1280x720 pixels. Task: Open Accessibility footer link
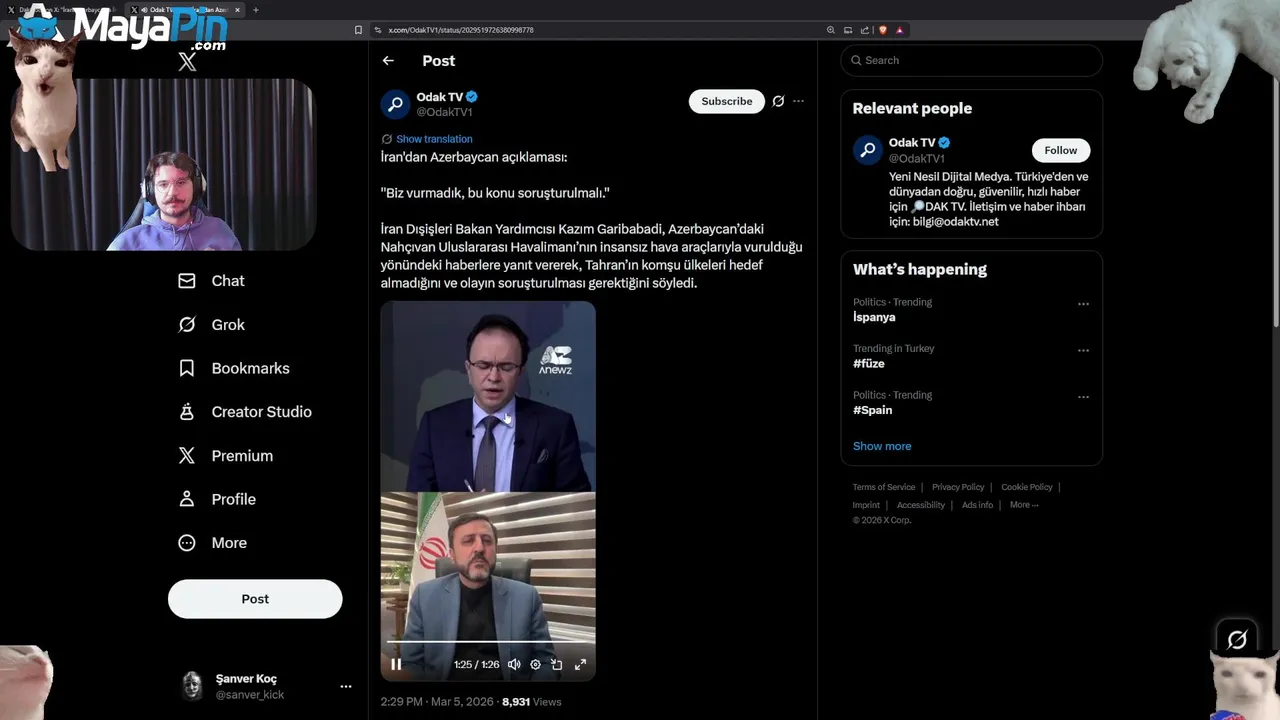[921, 505]
